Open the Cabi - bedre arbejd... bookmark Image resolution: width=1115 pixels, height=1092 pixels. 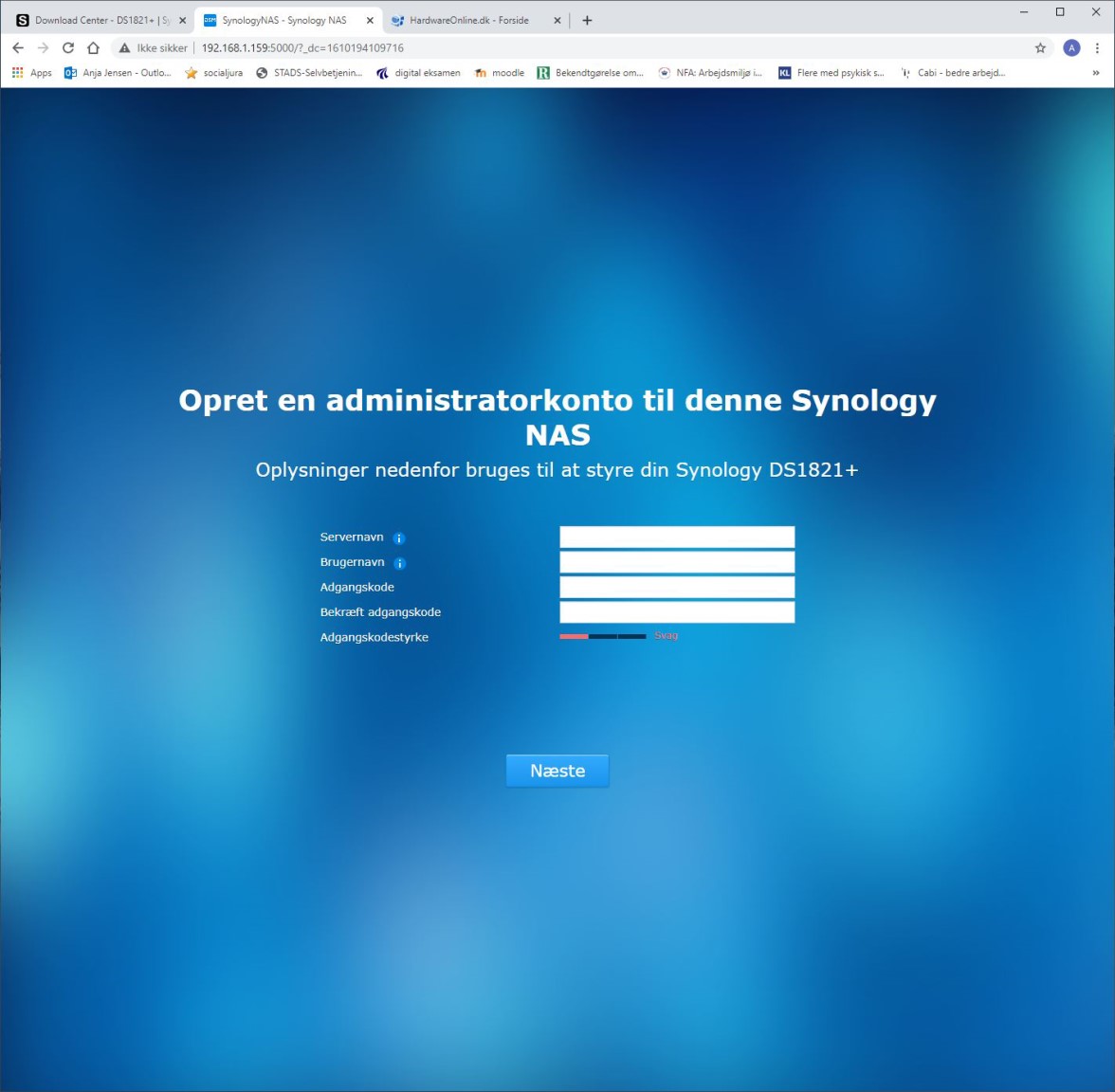click(953, 72)
